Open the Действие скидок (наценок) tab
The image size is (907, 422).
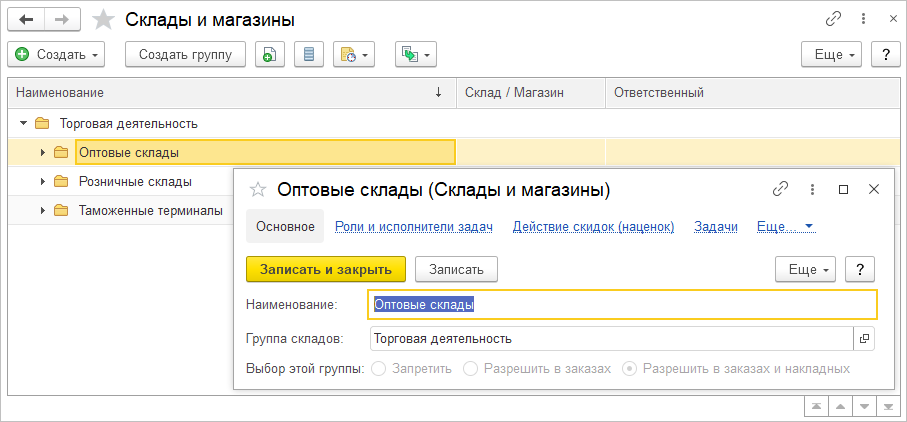[x=593, y=227]
